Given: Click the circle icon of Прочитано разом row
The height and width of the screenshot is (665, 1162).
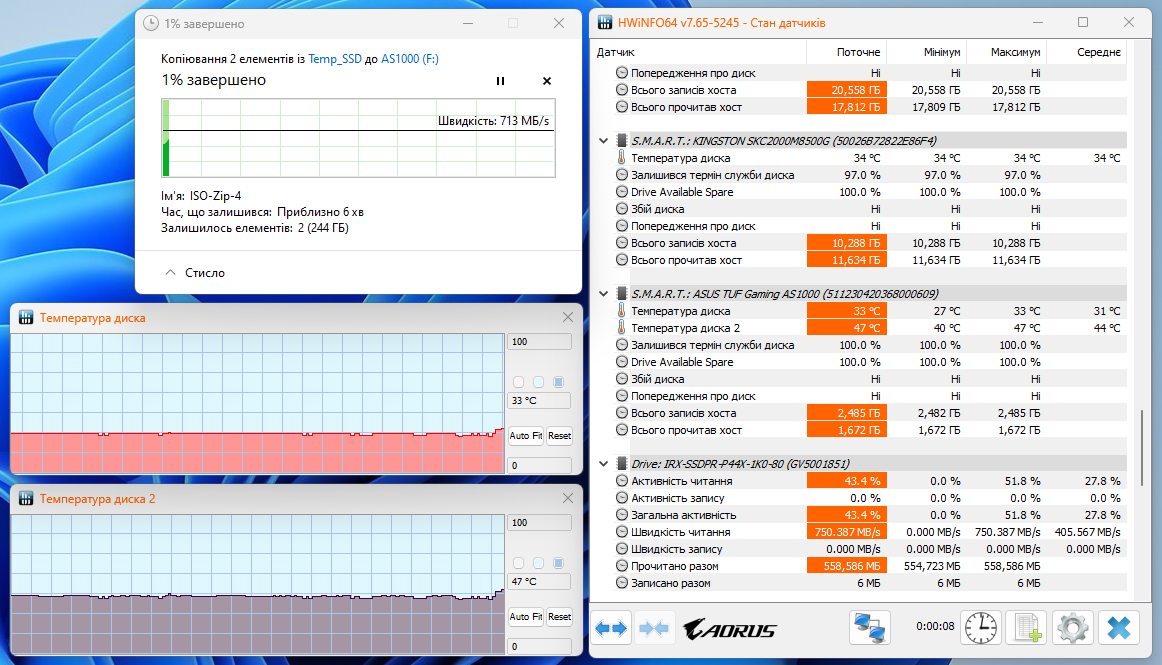Looking at the screenshot, I should pyautogui.click(x=622, y=566).
